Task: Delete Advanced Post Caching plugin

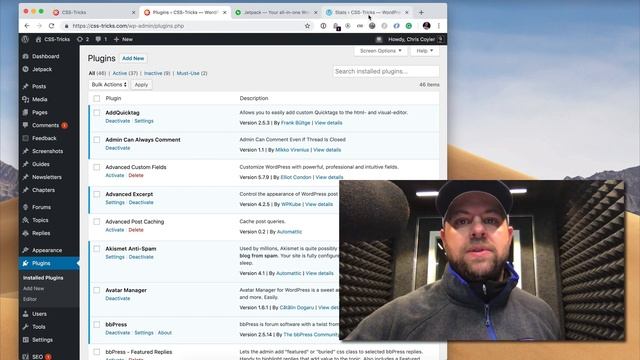Action: pyautogui.click(x=136, y=230)
